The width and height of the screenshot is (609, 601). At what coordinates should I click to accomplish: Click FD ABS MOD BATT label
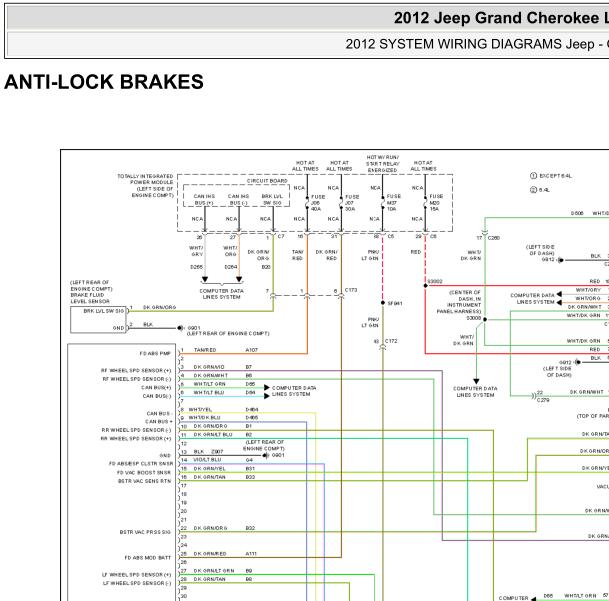[148, 557]
